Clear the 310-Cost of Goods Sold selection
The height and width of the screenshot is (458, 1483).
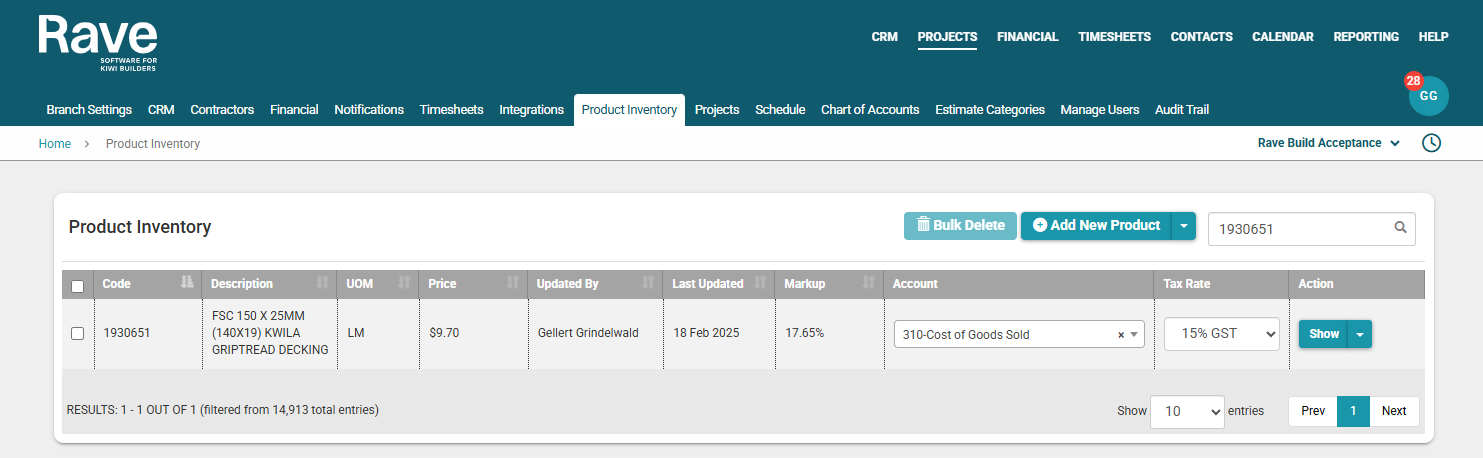click(x=1121, y=335)
